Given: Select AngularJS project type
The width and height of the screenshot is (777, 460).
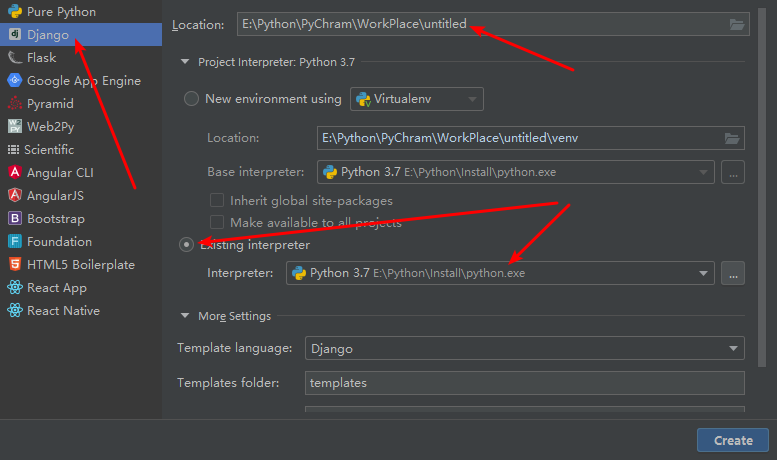Looking at the screenshot, I should tap(55, 195).
